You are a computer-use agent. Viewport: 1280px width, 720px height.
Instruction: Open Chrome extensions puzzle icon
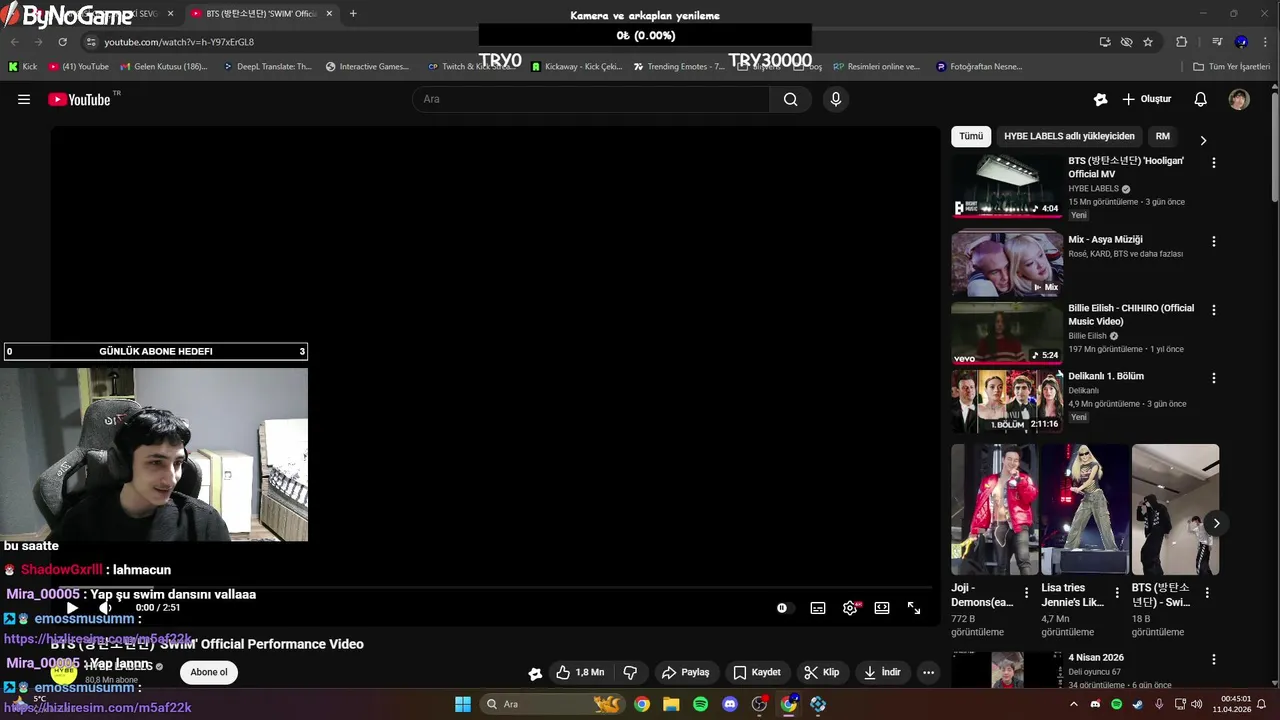click(1182, 42)
